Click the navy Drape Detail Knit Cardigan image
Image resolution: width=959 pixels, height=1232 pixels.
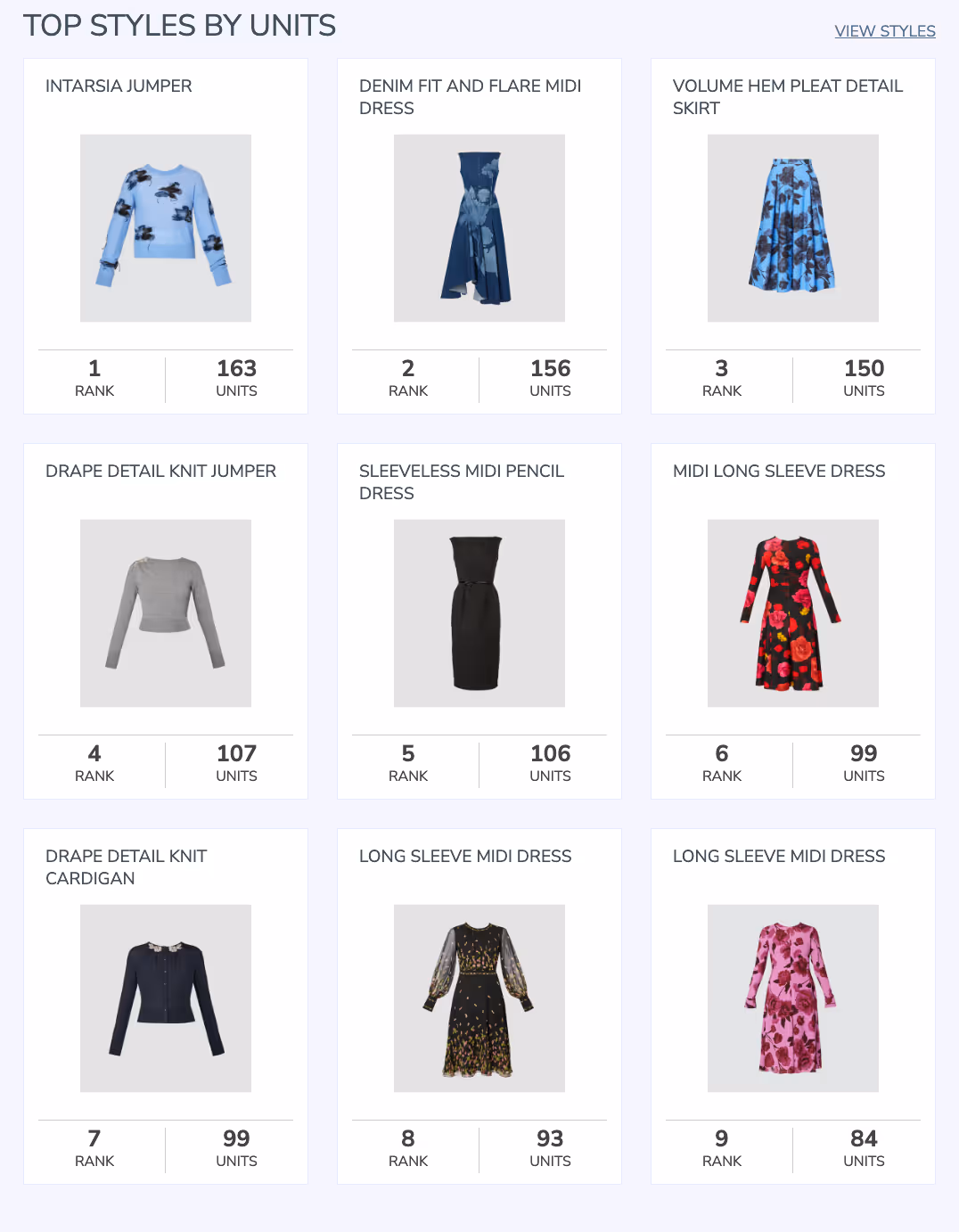tap(166, 998)
